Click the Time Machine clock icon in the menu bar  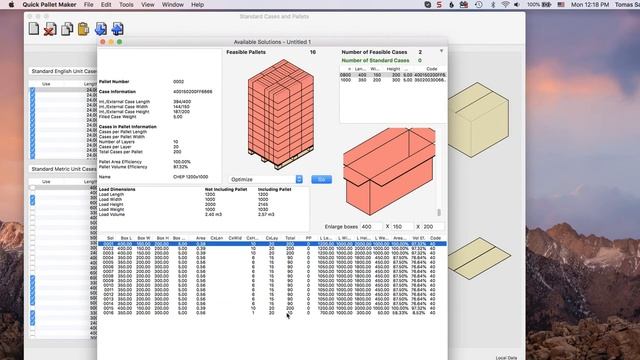pos(479,4)
